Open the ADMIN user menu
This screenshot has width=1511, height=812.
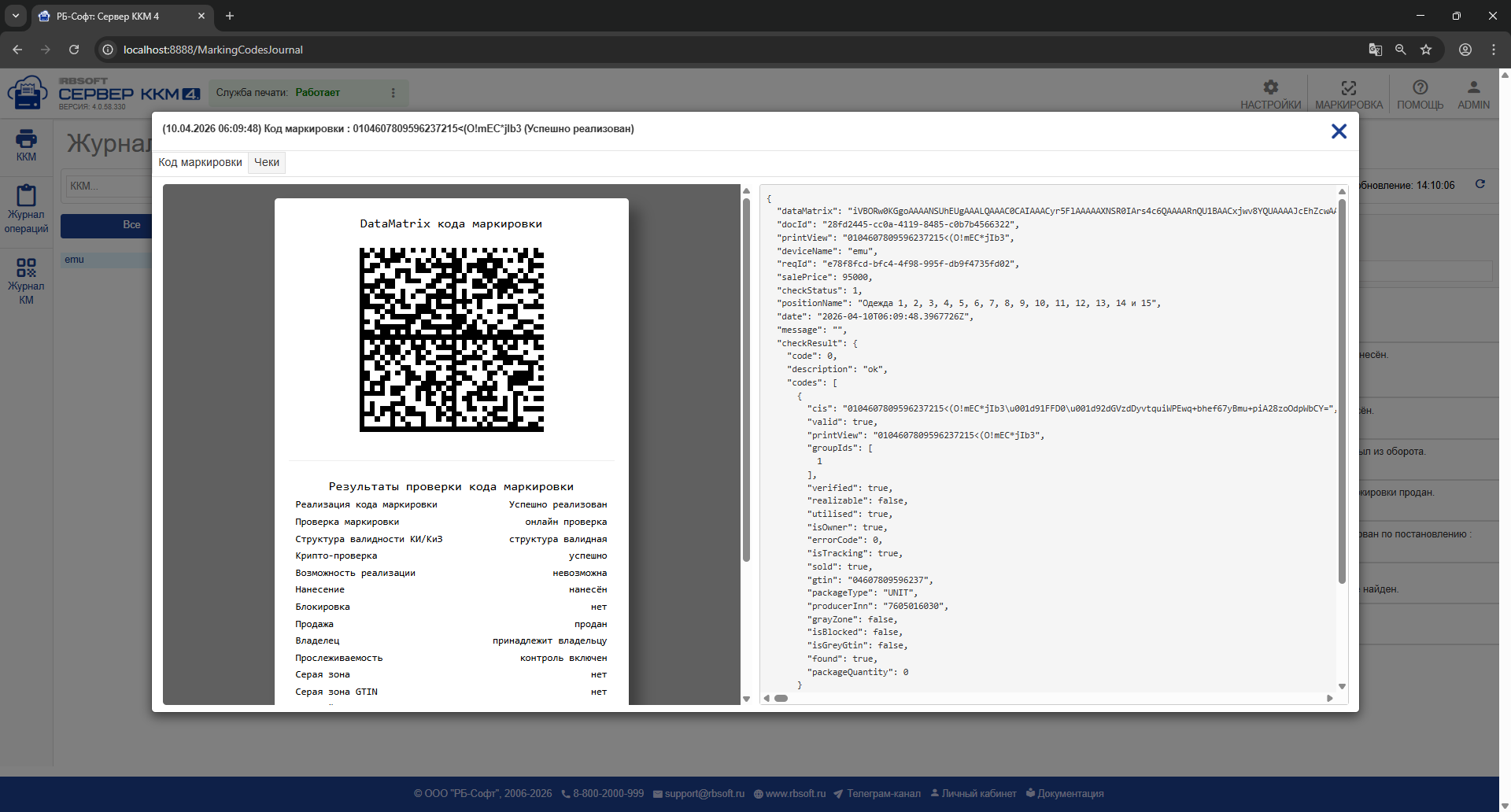click(1473, 94)
